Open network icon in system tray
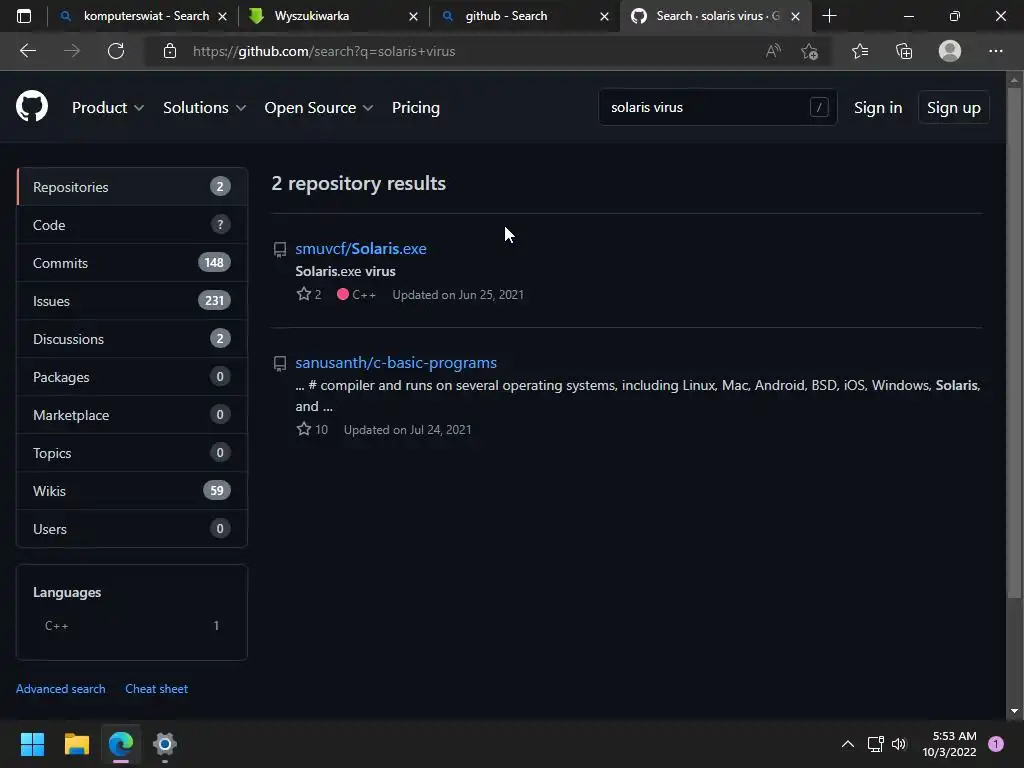The image size is (1024, 768). (x=875, y=744)
